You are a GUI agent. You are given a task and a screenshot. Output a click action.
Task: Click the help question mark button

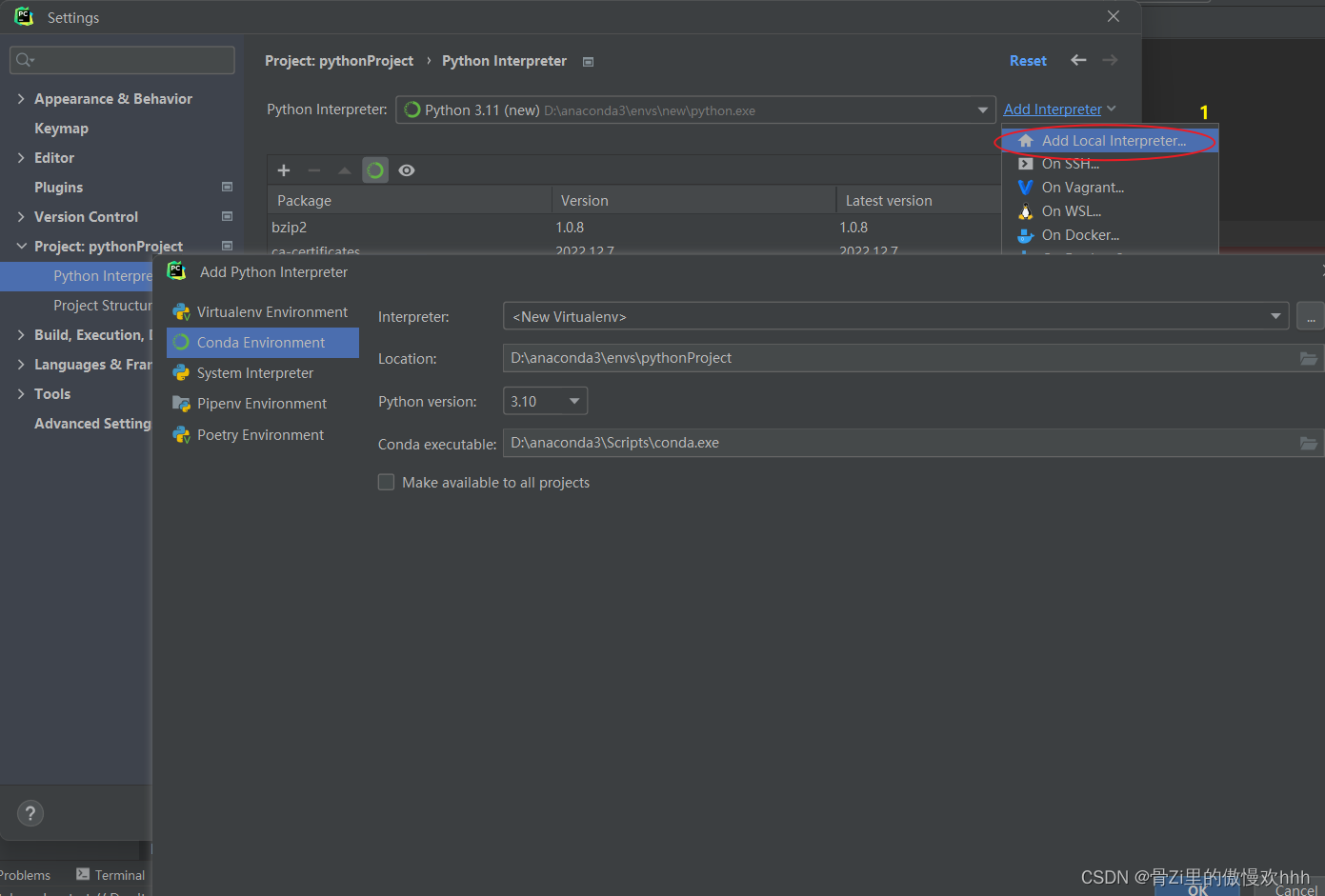click(30, 813)
